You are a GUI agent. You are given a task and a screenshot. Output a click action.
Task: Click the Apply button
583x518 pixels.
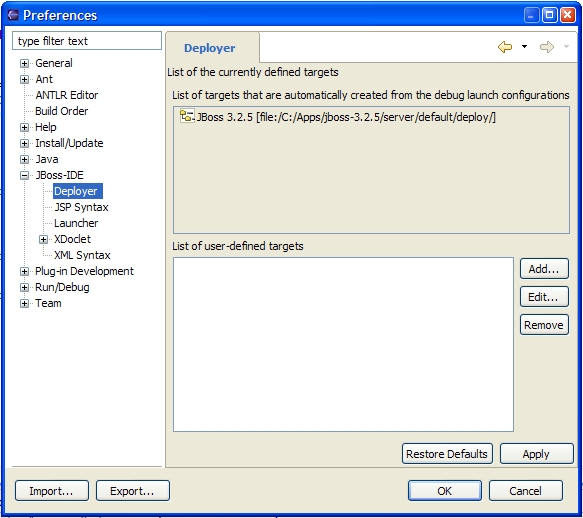(536, 454)
